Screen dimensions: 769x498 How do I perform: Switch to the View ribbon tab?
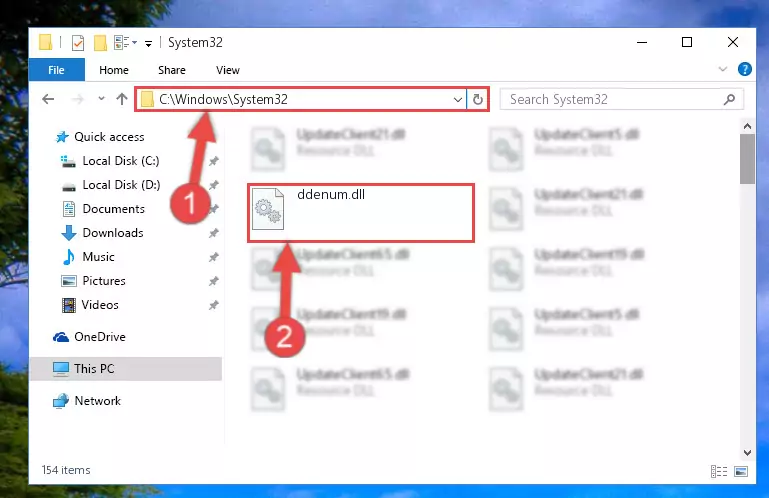pos(228,70)
